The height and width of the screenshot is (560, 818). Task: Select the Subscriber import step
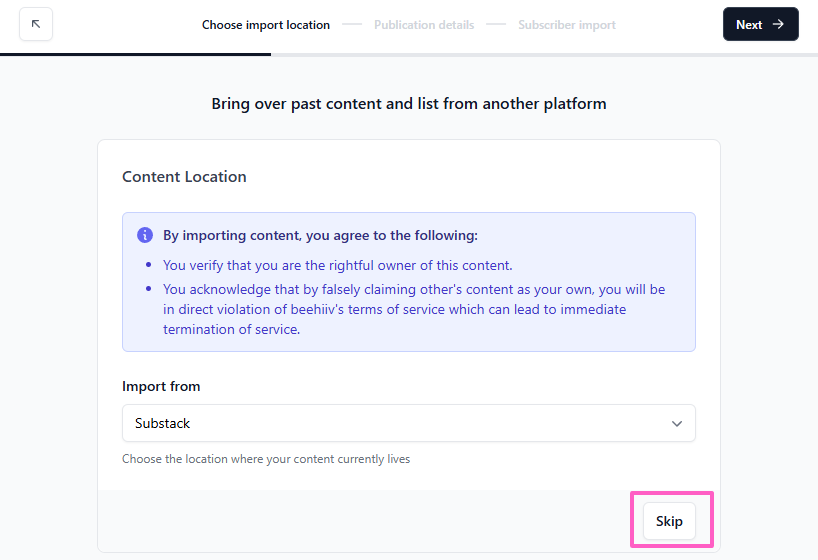pyautogui.click(x=566, y=25)
